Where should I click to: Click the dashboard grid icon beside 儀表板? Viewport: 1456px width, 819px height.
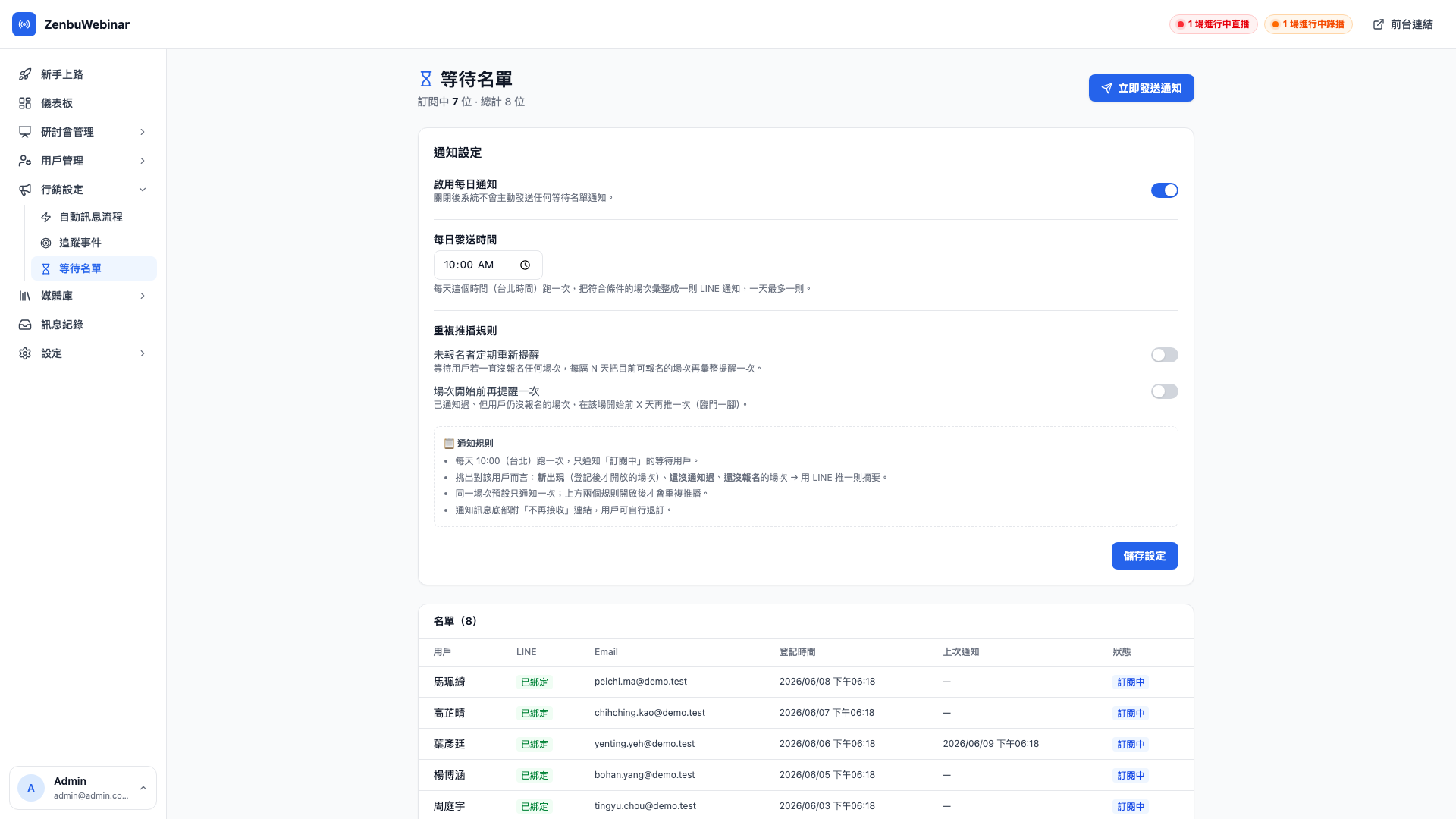pyautogui.click(x=25, y=103)
